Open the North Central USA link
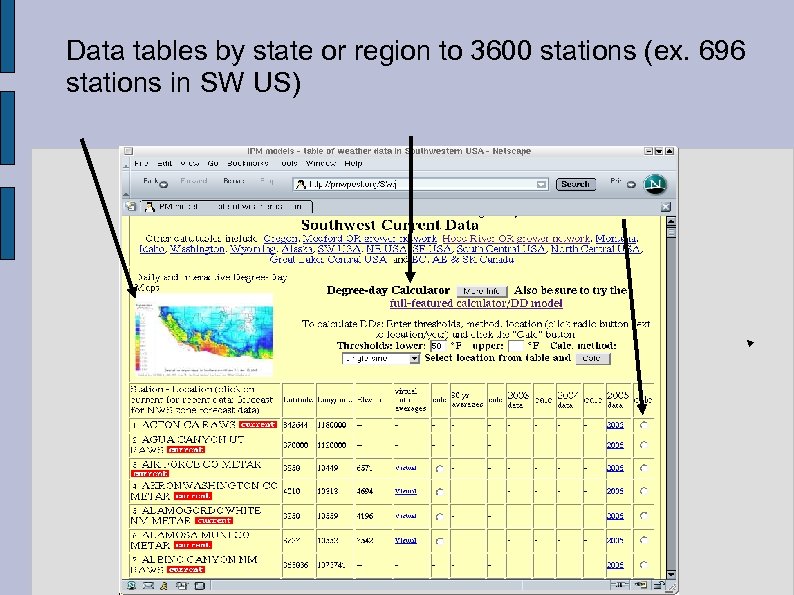Viewport: 794px width, 595px height. [596, 249]
